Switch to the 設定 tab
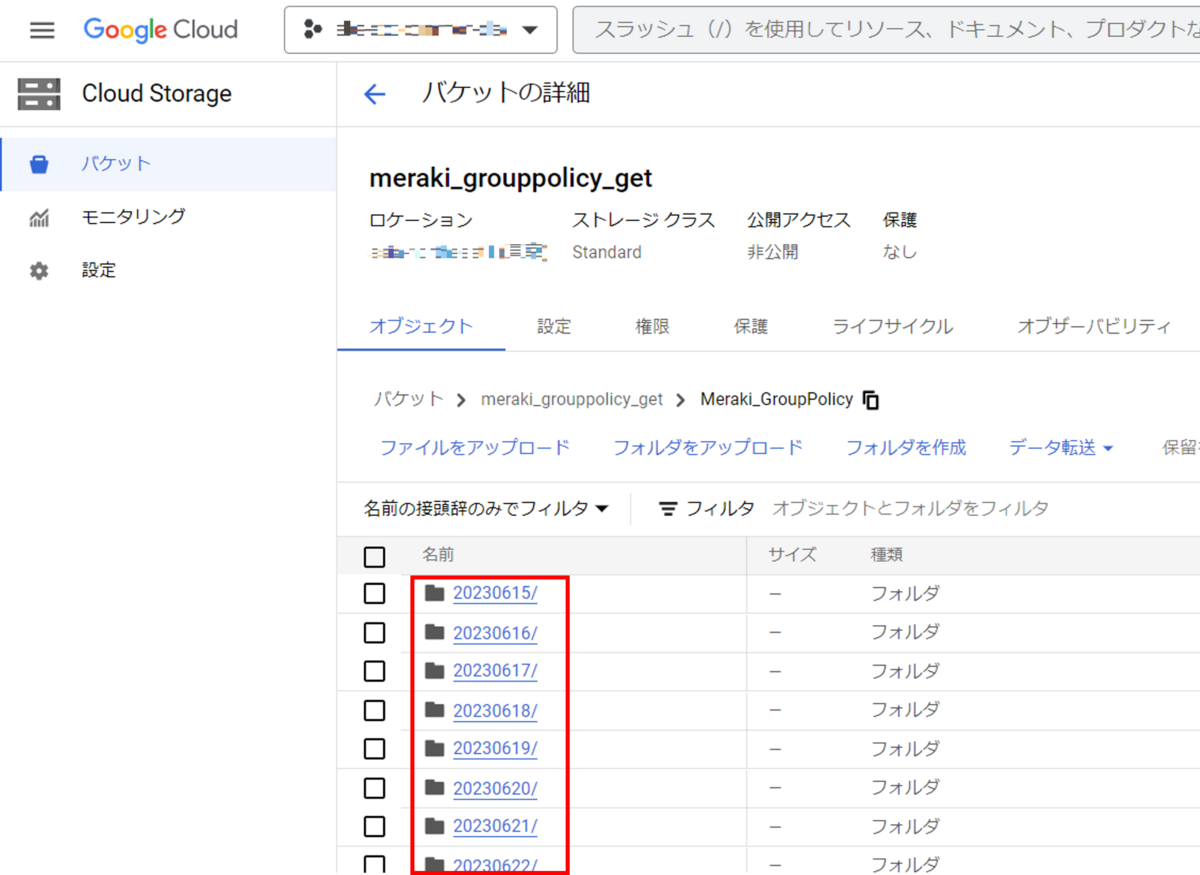This screenshot has width=1200, height=875. (554, 327)
